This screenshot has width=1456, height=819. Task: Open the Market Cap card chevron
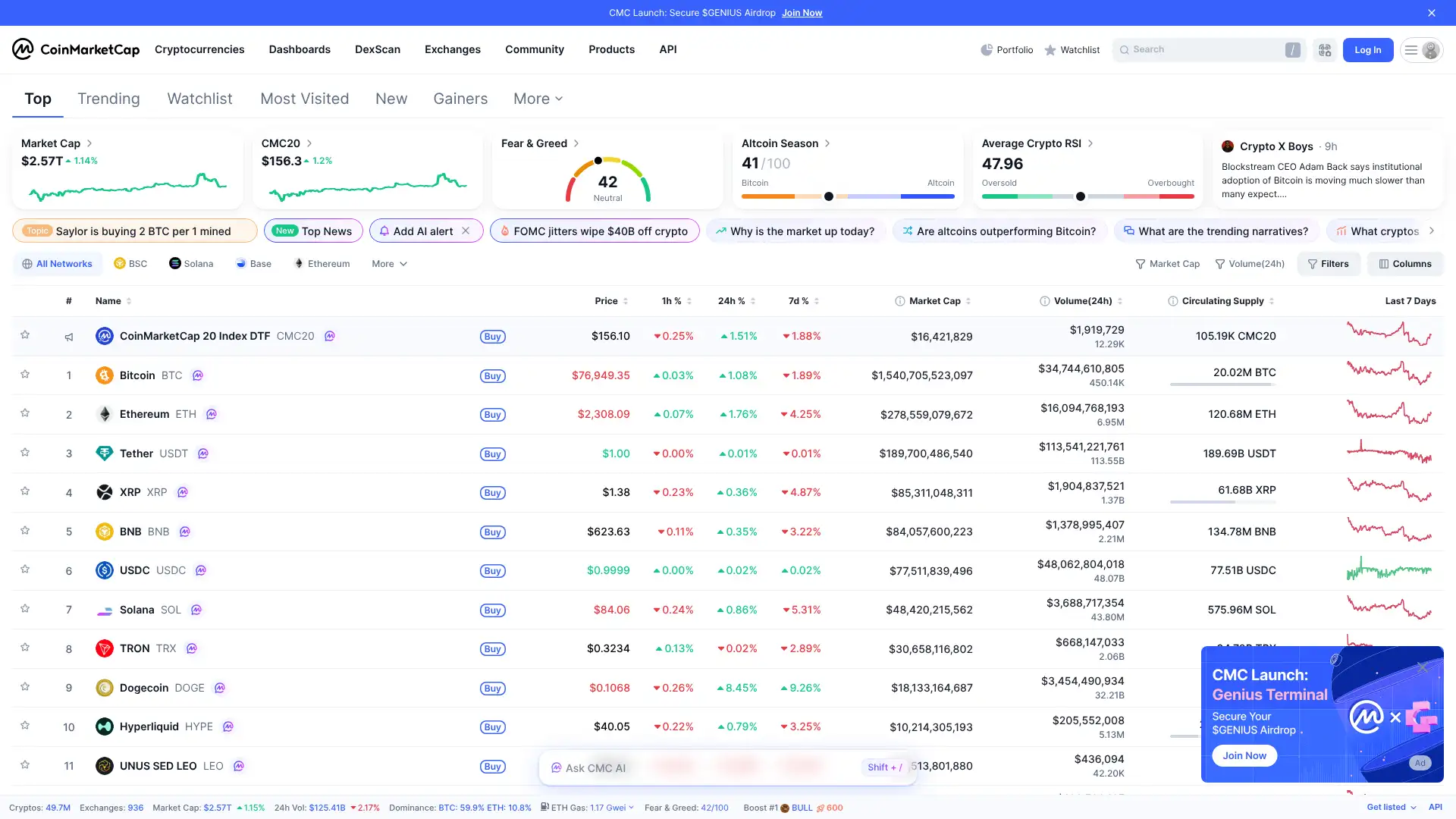[89, 143]
